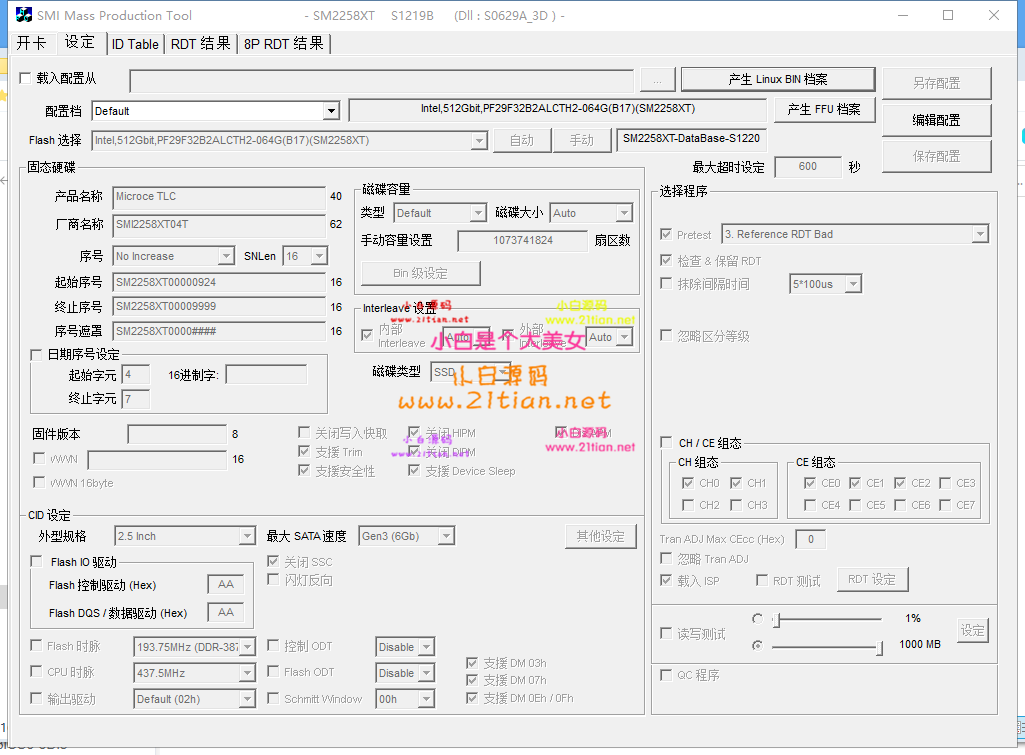Expand the 最大 SATA 速度 Gen3 dropdown
This screenshot has height=755, width=1025.
coord(446,536)
